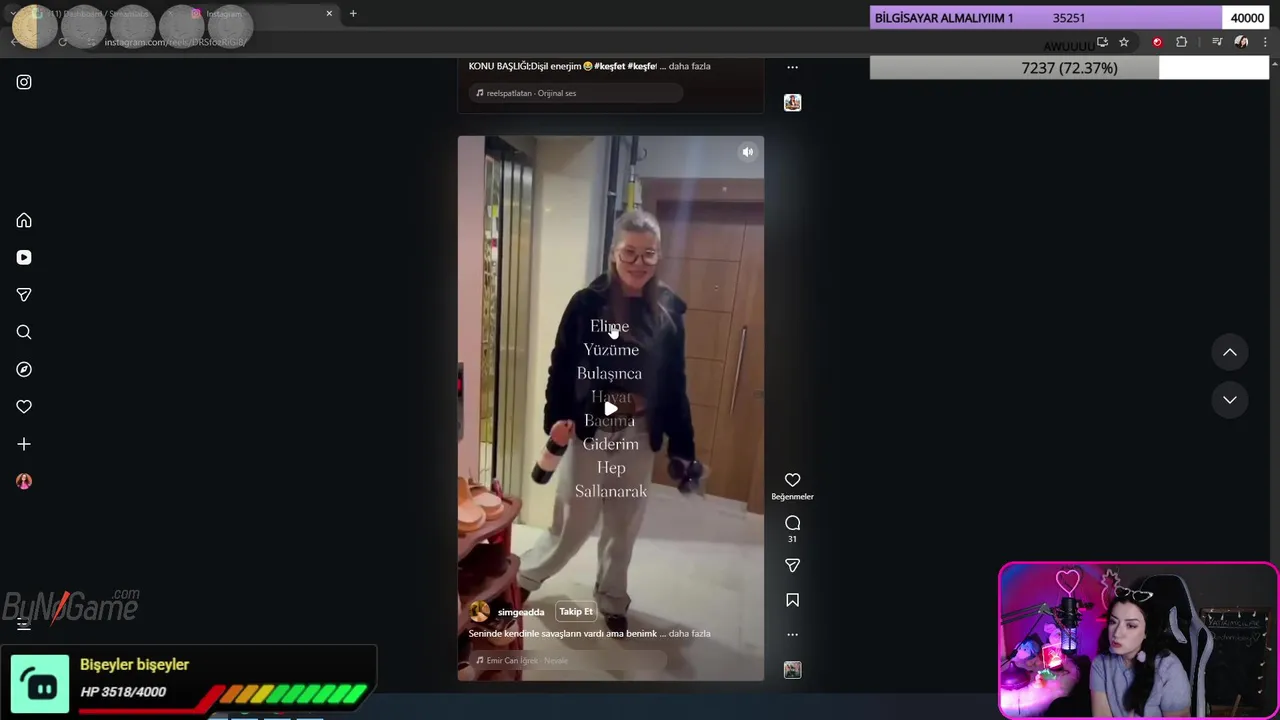Open more options for the simgeadda reel
The width and height of the screenshot is (1280, 720).
pos(792,634)
